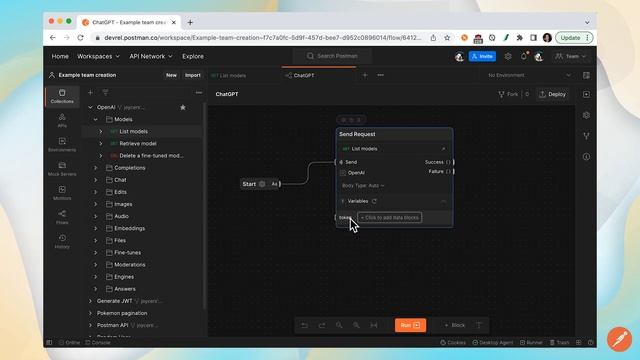
Task: Open Cookies in status bar
Action: (x=453, y=342)
